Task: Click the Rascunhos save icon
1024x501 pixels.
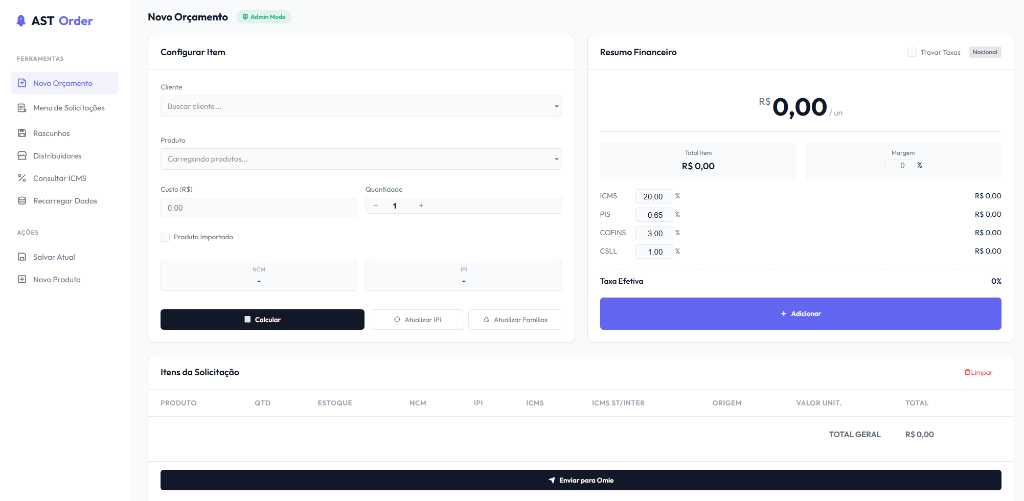Action: point(22,133)
